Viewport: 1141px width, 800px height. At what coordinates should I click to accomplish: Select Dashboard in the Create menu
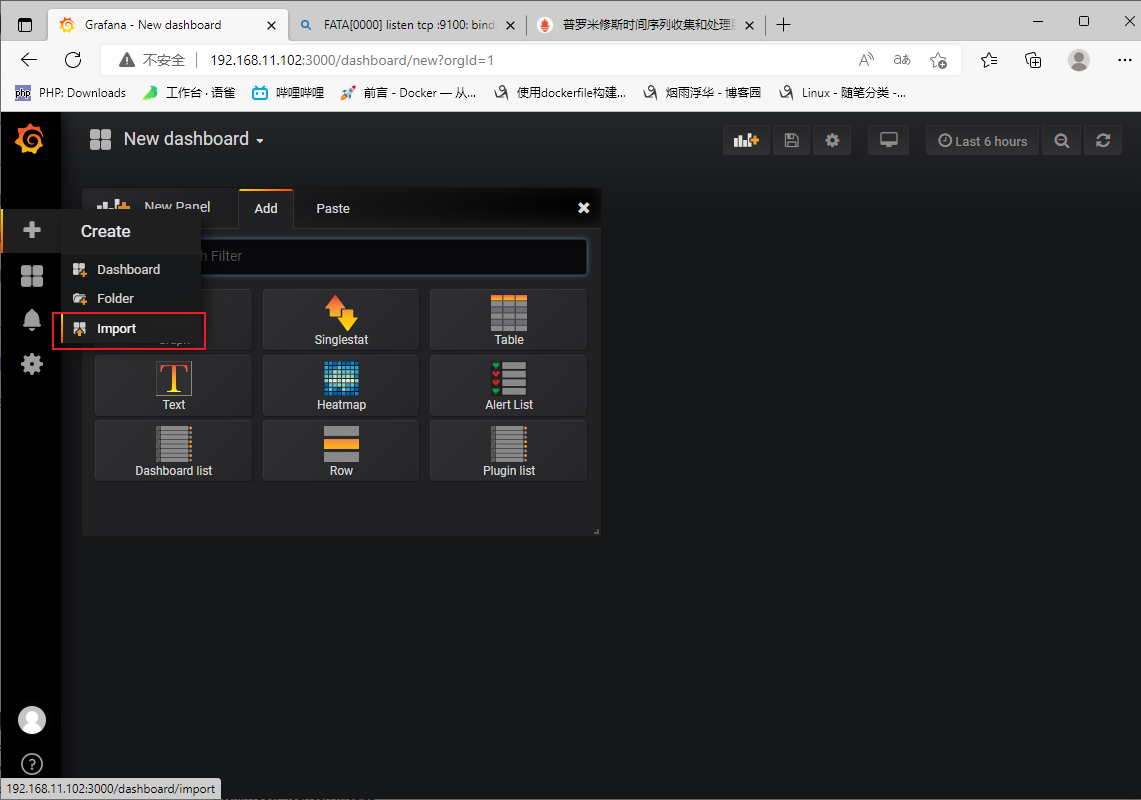tap(129, 269)
